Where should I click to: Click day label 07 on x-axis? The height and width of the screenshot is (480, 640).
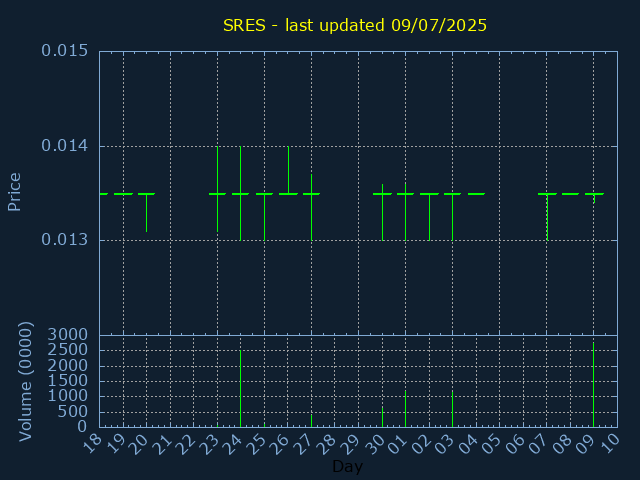[x=540, y=444]
